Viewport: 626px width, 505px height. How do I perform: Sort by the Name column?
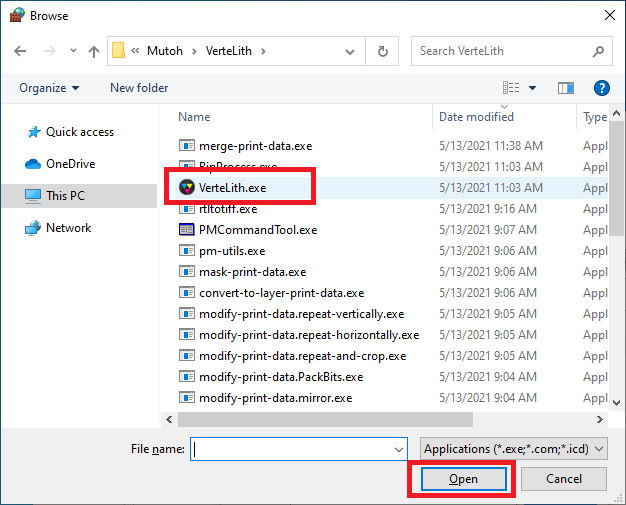[x=194, y=117]
